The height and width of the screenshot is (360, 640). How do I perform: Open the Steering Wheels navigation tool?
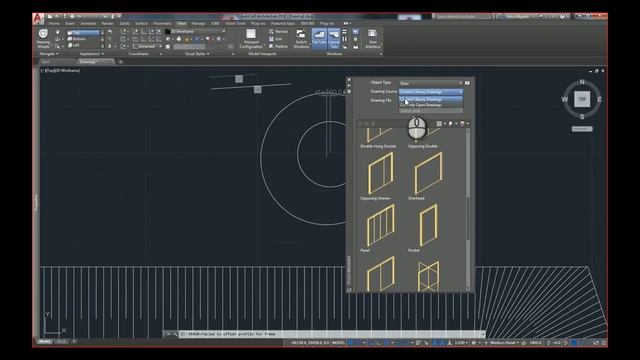(x=43, y=39)
